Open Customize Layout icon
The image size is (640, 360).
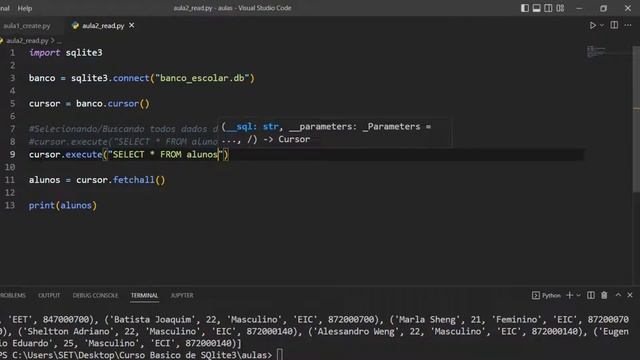(x=560, y=8)
